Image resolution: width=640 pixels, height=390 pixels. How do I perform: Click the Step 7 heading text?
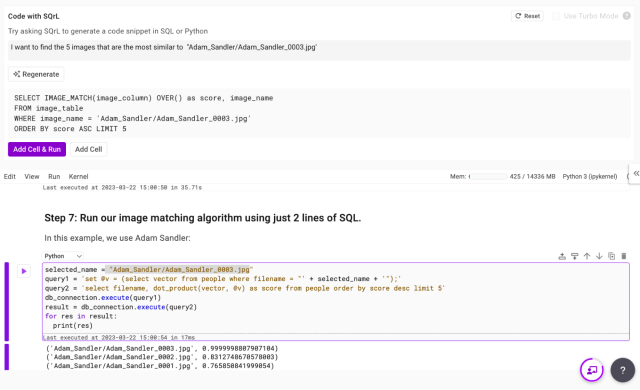202,218
